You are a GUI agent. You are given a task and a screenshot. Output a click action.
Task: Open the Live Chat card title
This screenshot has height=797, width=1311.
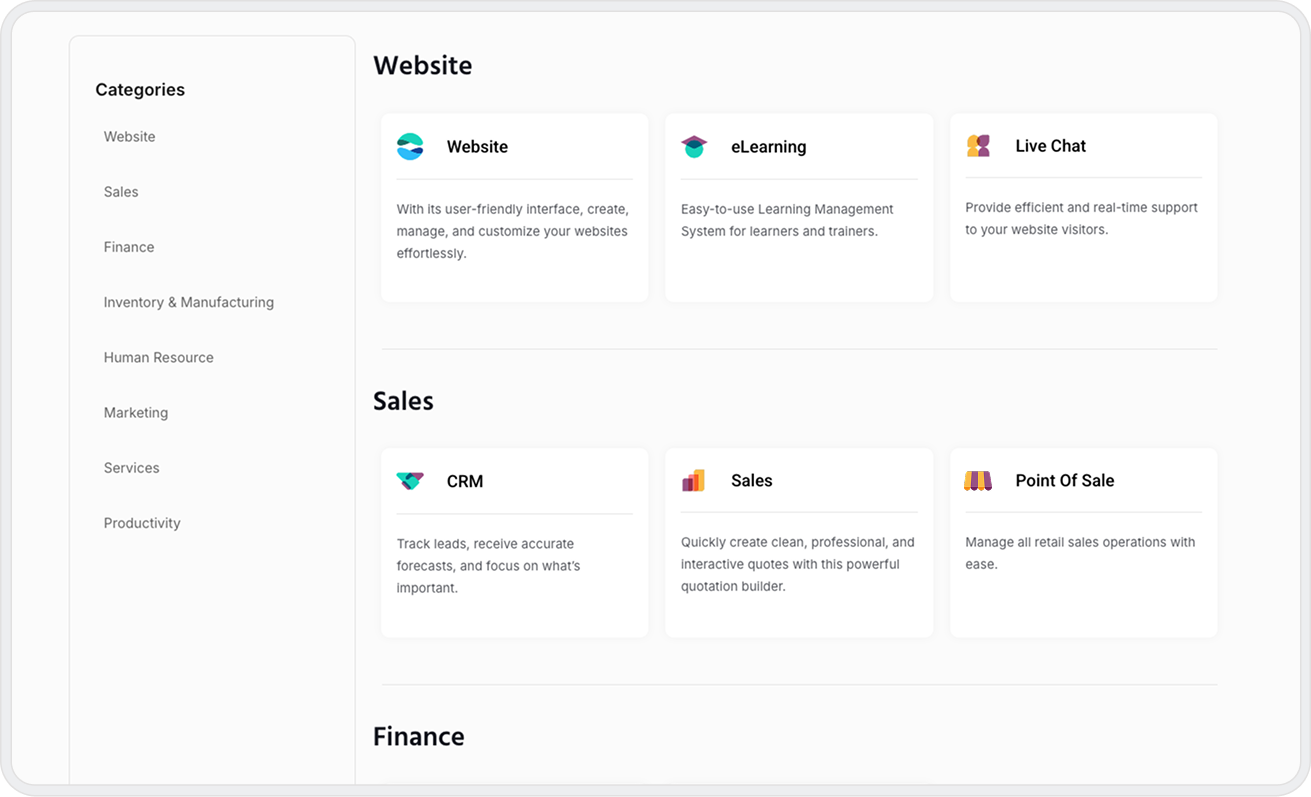(1050, 146)
